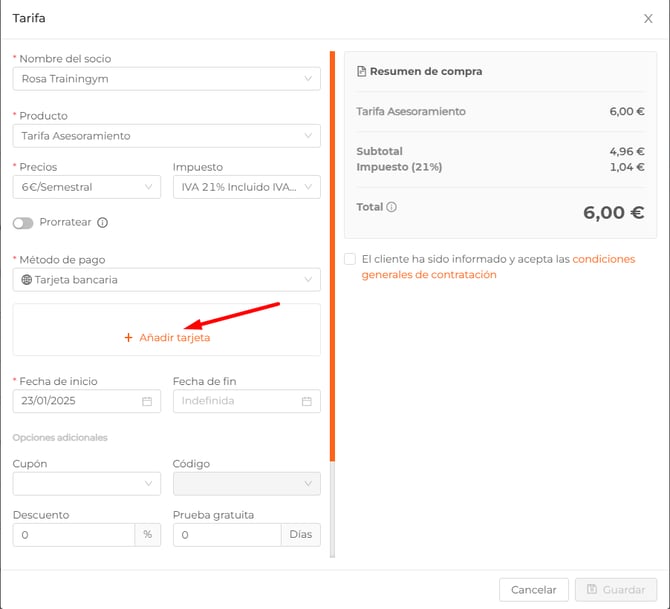The image size is (670, 609).
Task: Open the Producto dropdown
Action: coord(166,135)
